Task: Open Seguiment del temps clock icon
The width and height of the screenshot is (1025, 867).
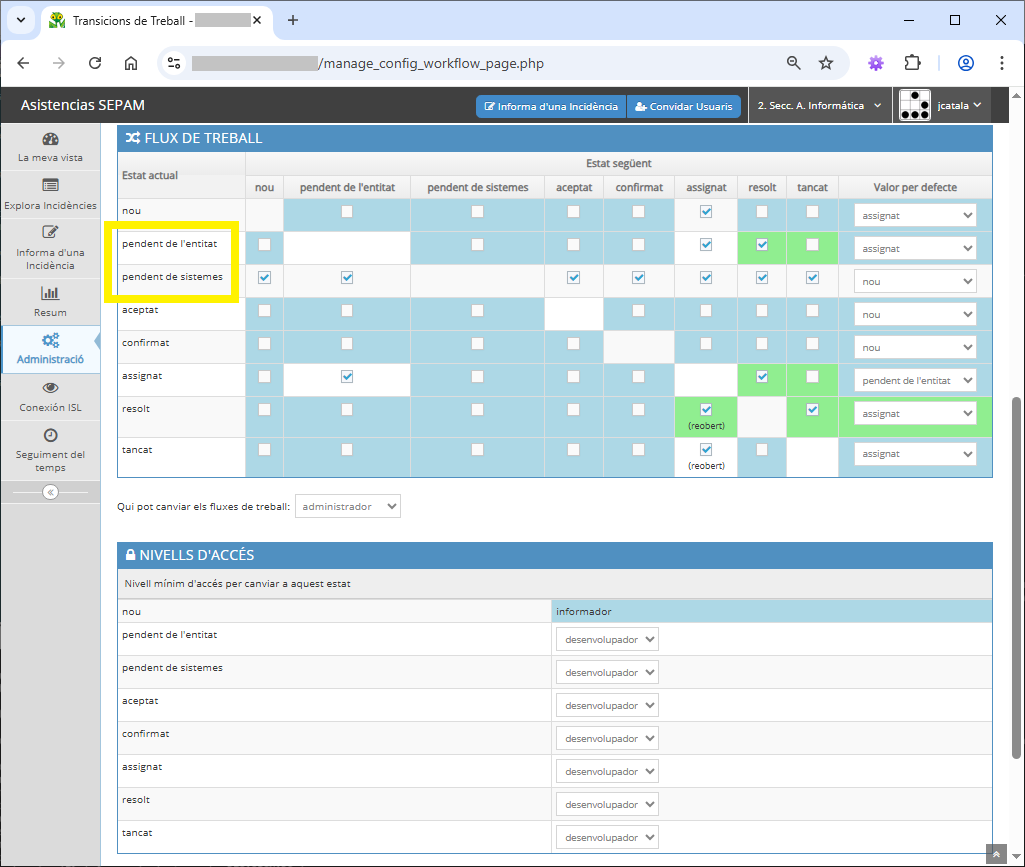Action: [x=50, y=436]
